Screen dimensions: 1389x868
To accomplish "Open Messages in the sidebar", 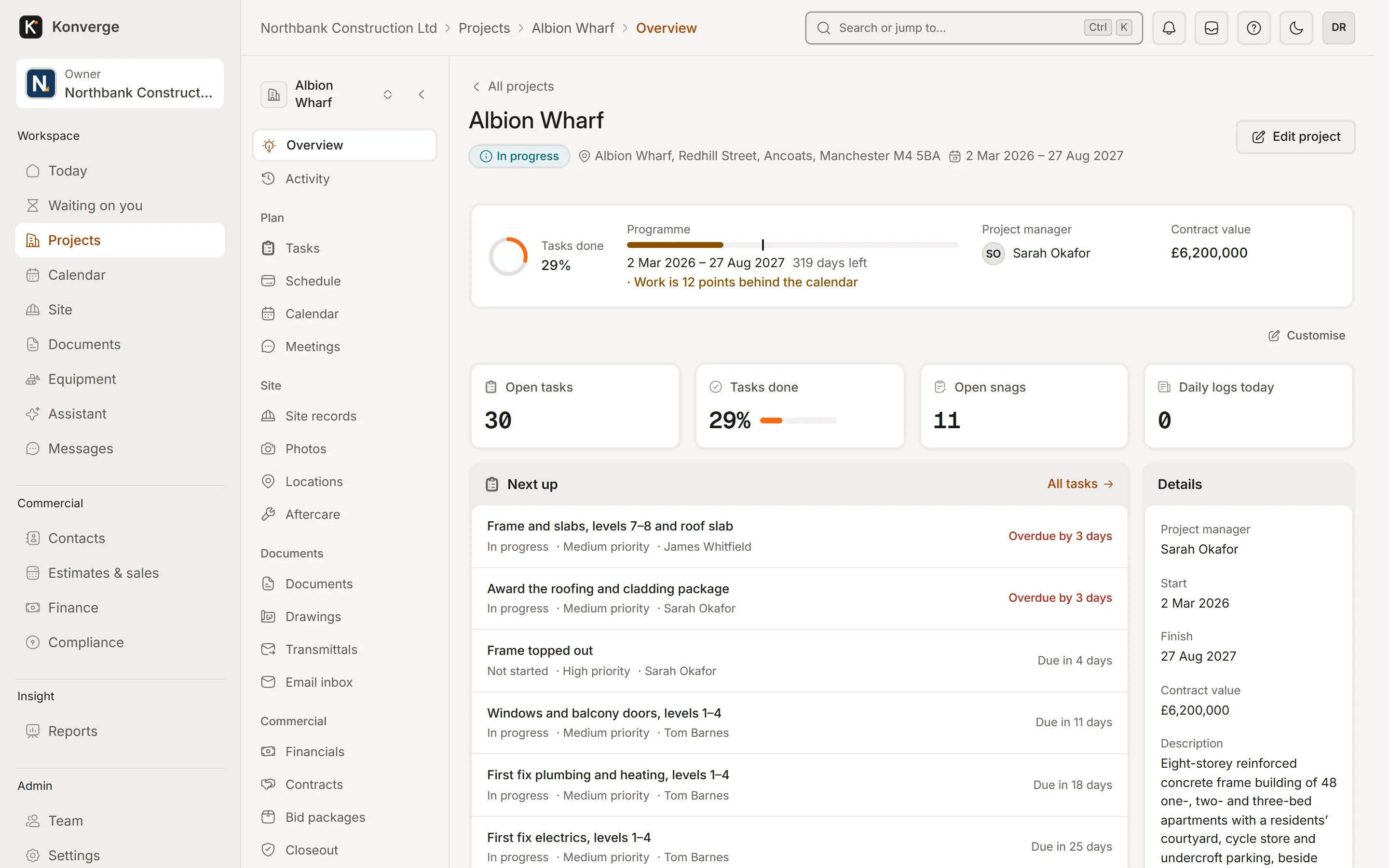I will click(120, 448).
